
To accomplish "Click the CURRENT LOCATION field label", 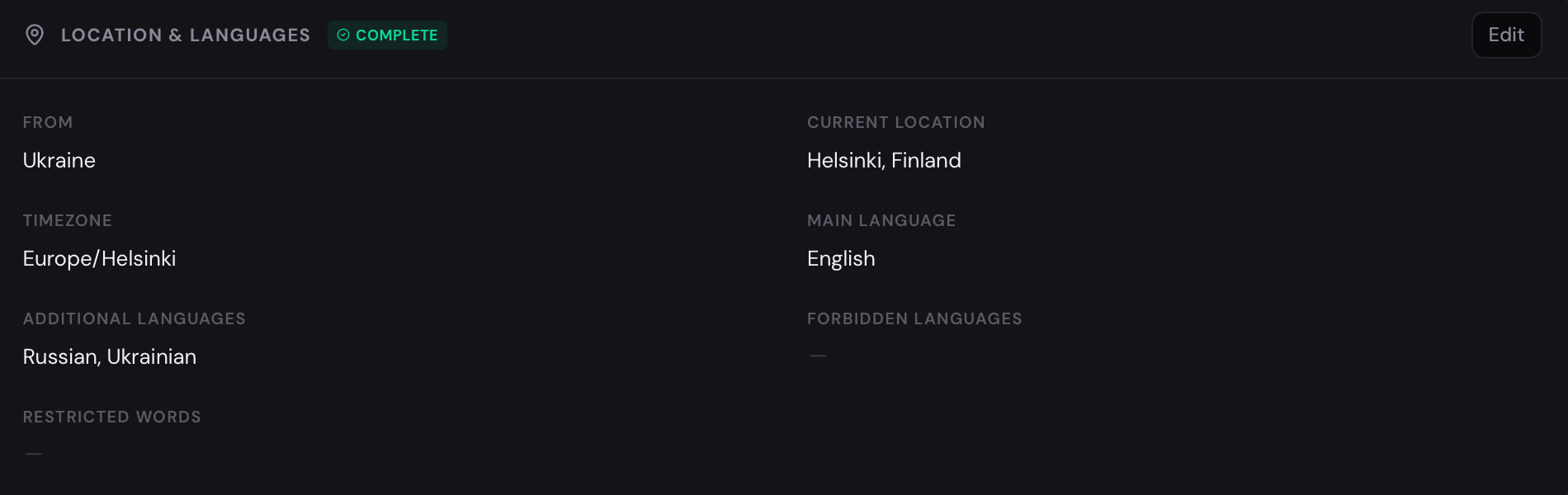I will point(896,122).
